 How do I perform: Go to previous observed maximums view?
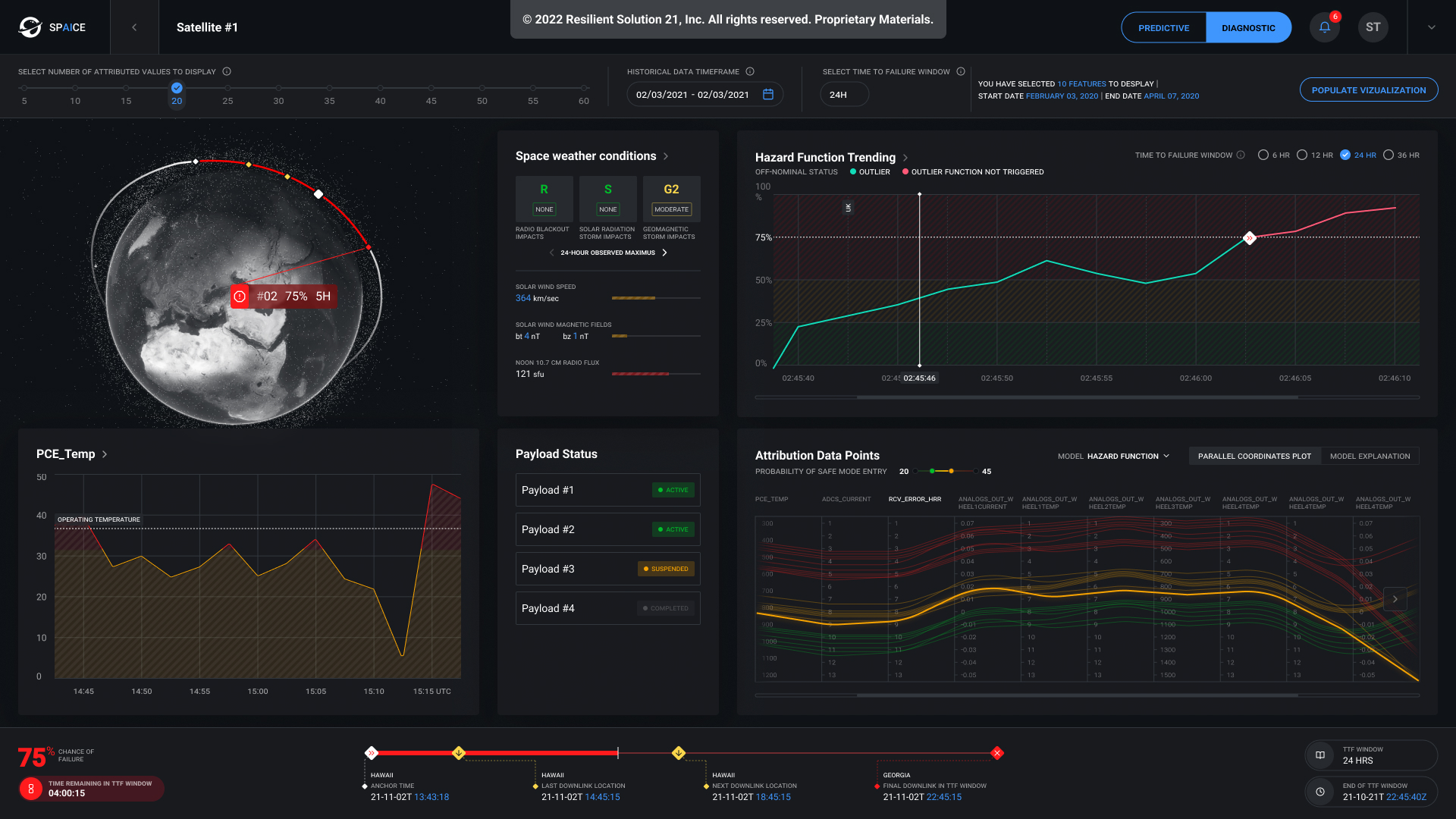click(x=551, y=253)
